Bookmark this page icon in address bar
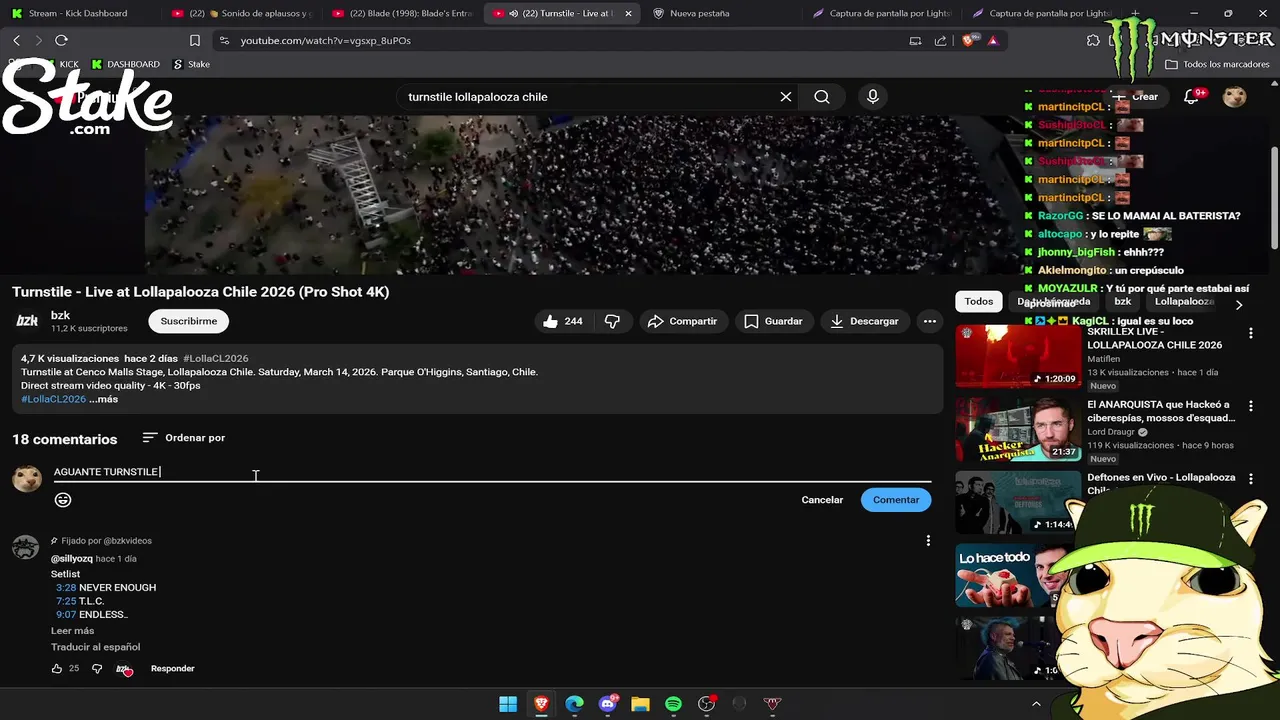1280x720 pixels. (x=195, y=40)
